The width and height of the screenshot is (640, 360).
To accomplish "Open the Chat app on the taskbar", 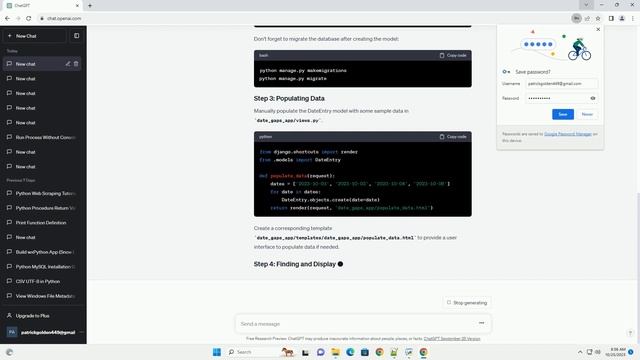I will 320,352.
